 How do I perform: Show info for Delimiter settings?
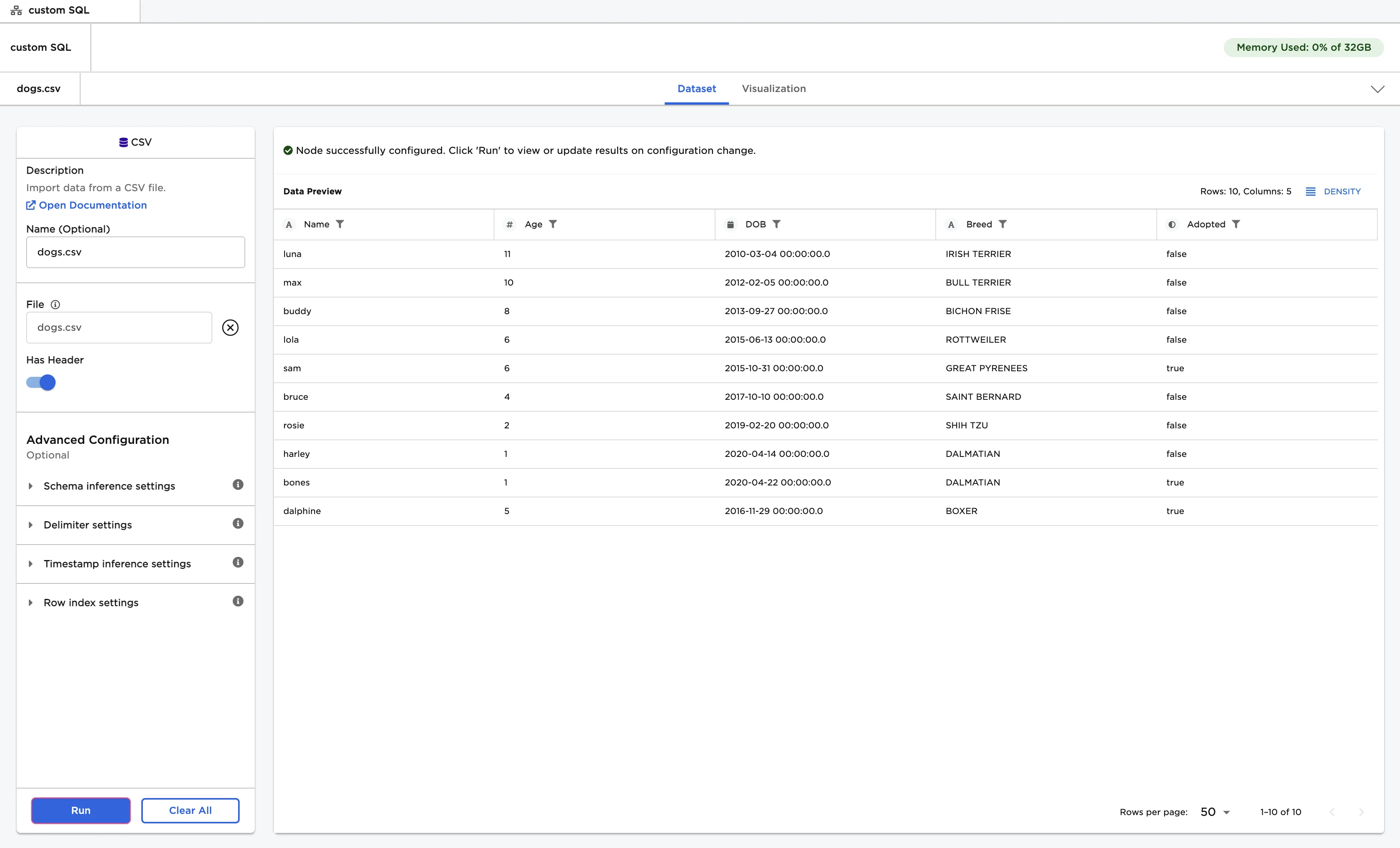tap(237, 523)
